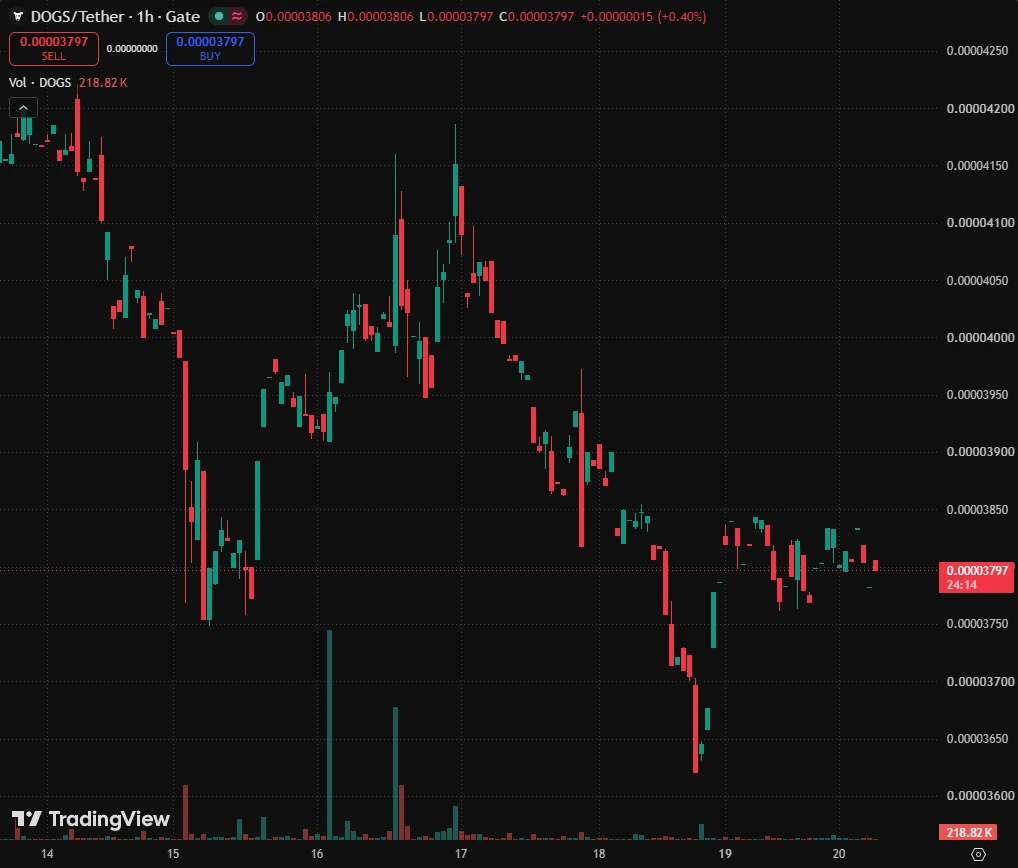The height and width of the screenshot is (868, 1018).
Task: Click the red SELL 0.00003797 button
Action: pos(54,49)
